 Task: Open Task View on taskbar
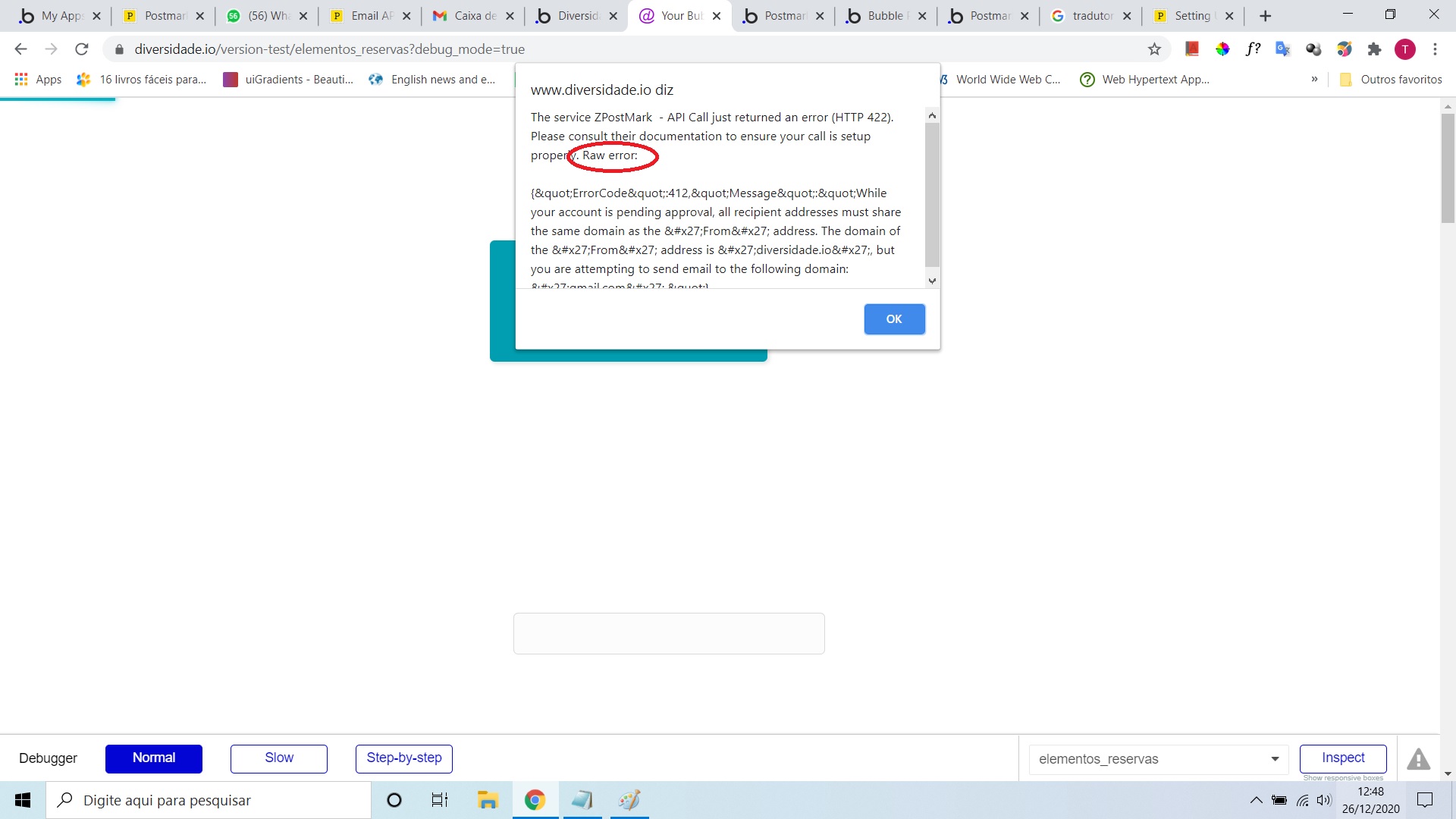tap(440, 800)
